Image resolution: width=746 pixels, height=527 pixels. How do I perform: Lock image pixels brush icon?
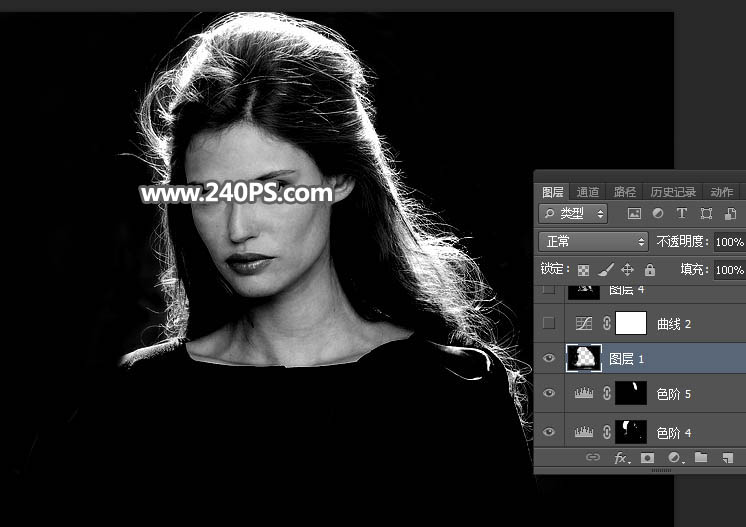(606, 270)
